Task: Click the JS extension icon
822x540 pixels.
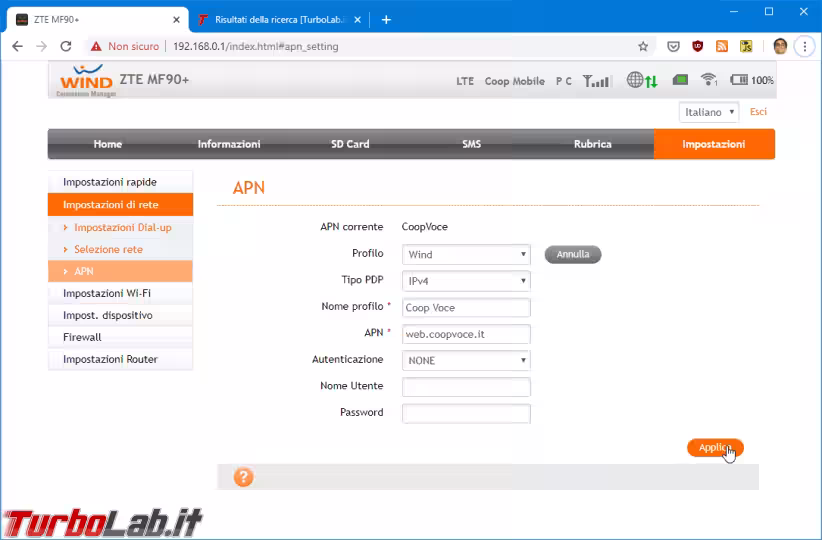Action: 746,46
